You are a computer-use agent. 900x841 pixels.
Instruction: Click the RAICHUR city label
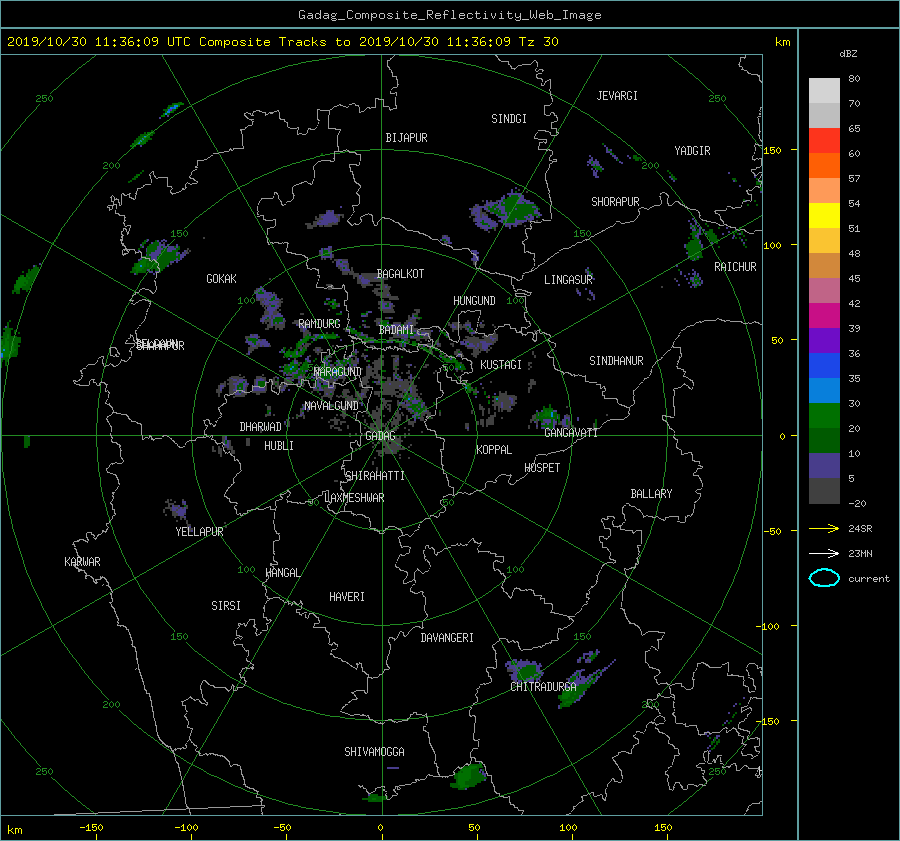(x=735, y=267)
